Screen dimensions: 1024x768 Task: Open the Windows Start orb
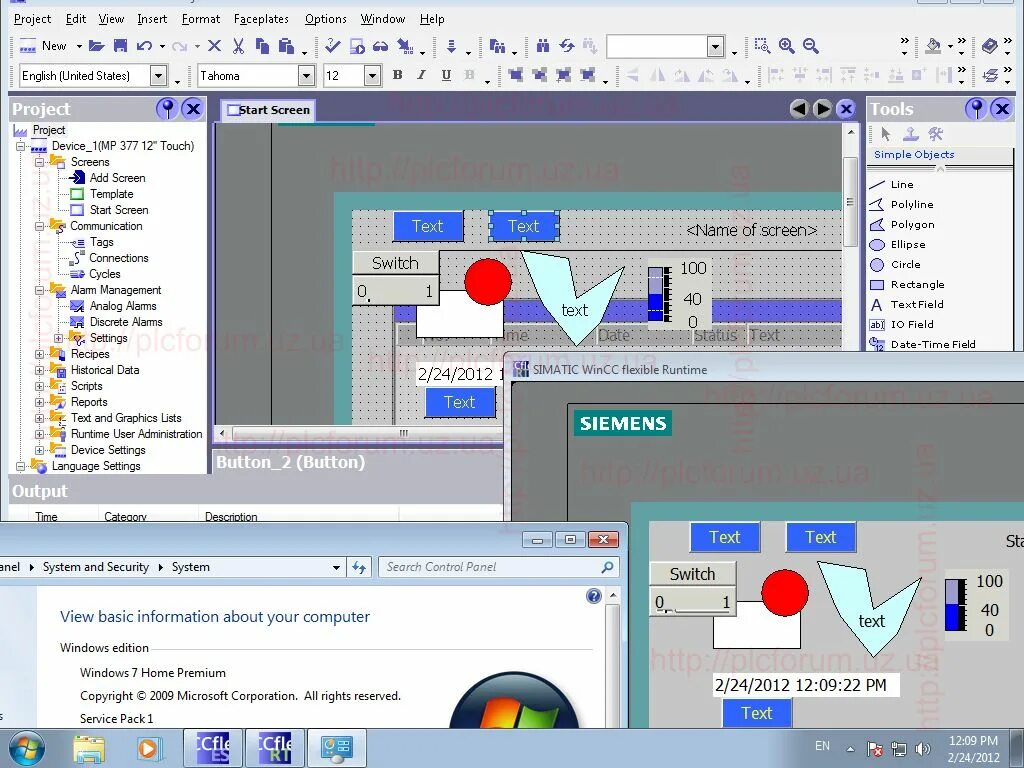click(x=26, y=748)
